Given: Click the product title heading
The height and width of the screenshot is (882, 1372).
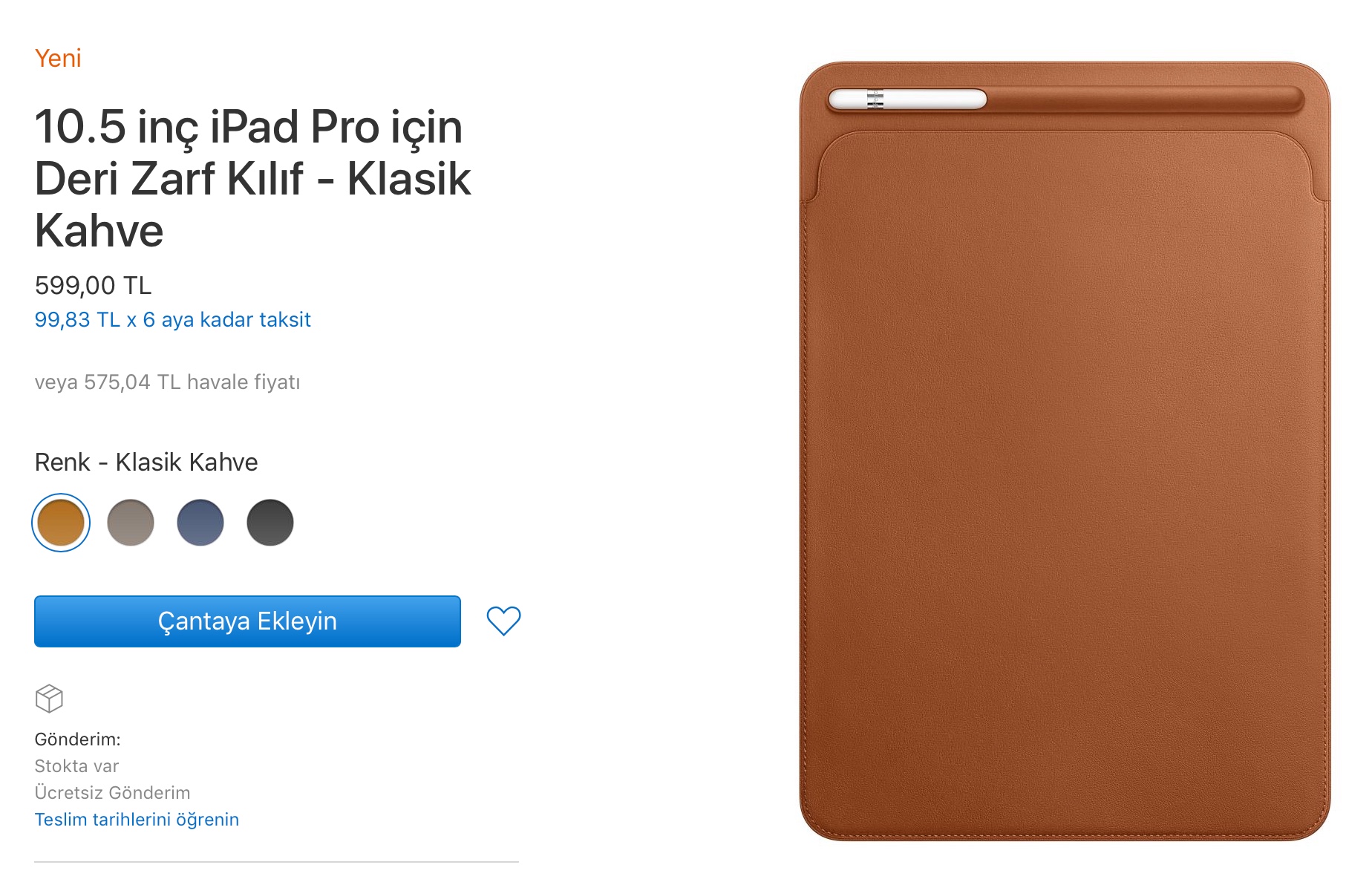Looking at the screenshot, I should pos(252,178).
